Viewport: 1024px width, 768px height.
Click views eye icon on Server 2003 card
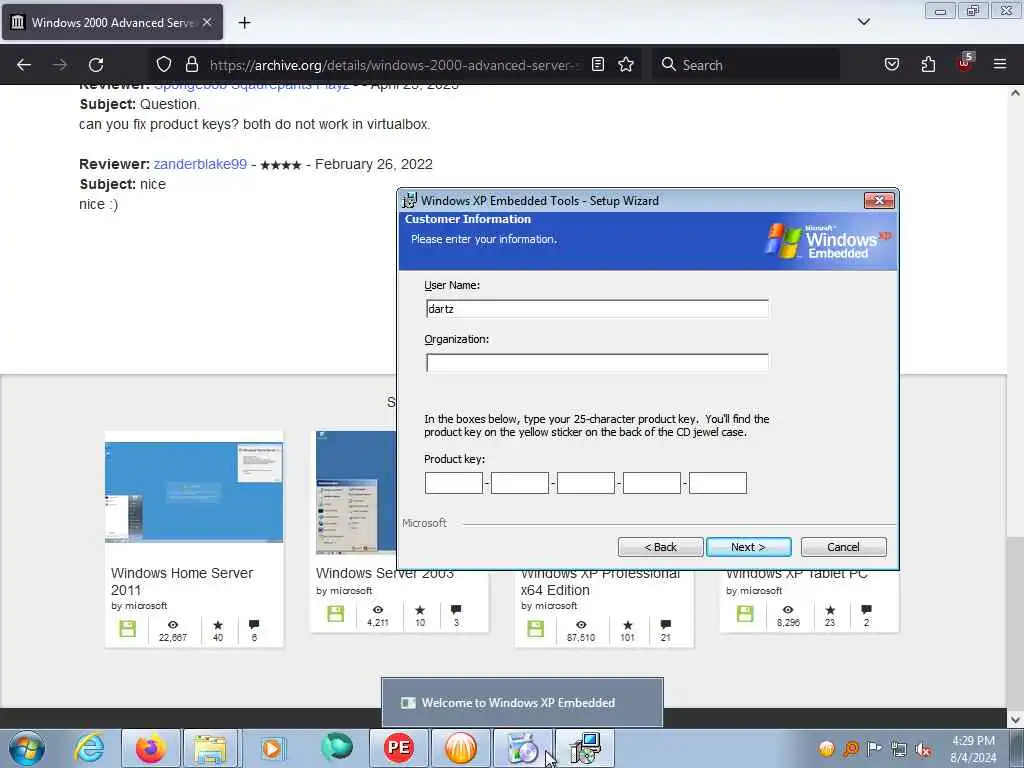[x=378, y=609]
